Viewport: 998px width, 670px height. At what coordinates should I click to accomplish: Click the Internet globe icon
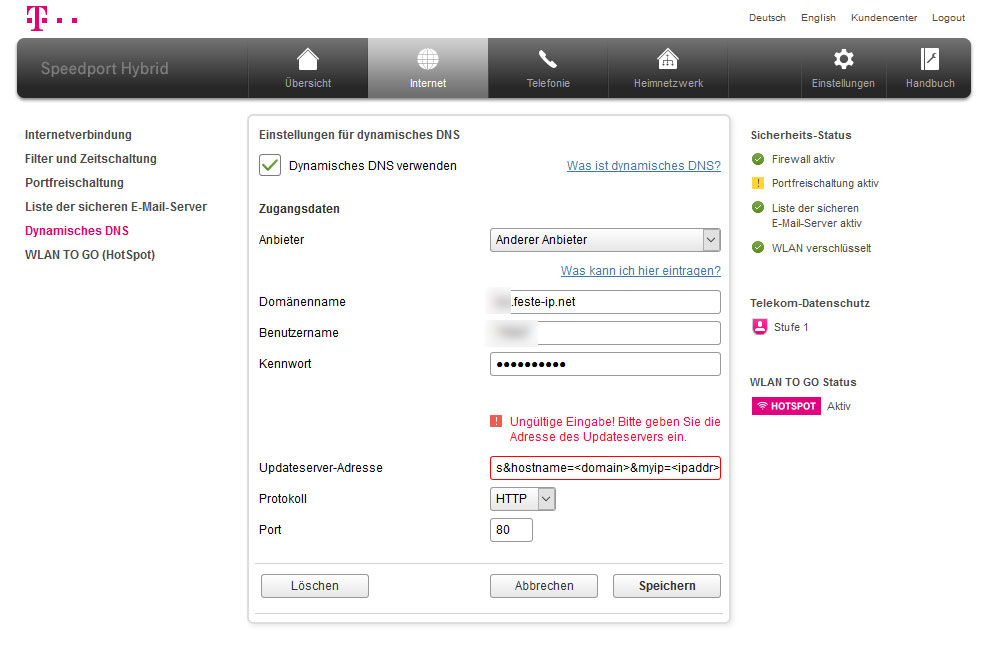click(x=428, y=59)
